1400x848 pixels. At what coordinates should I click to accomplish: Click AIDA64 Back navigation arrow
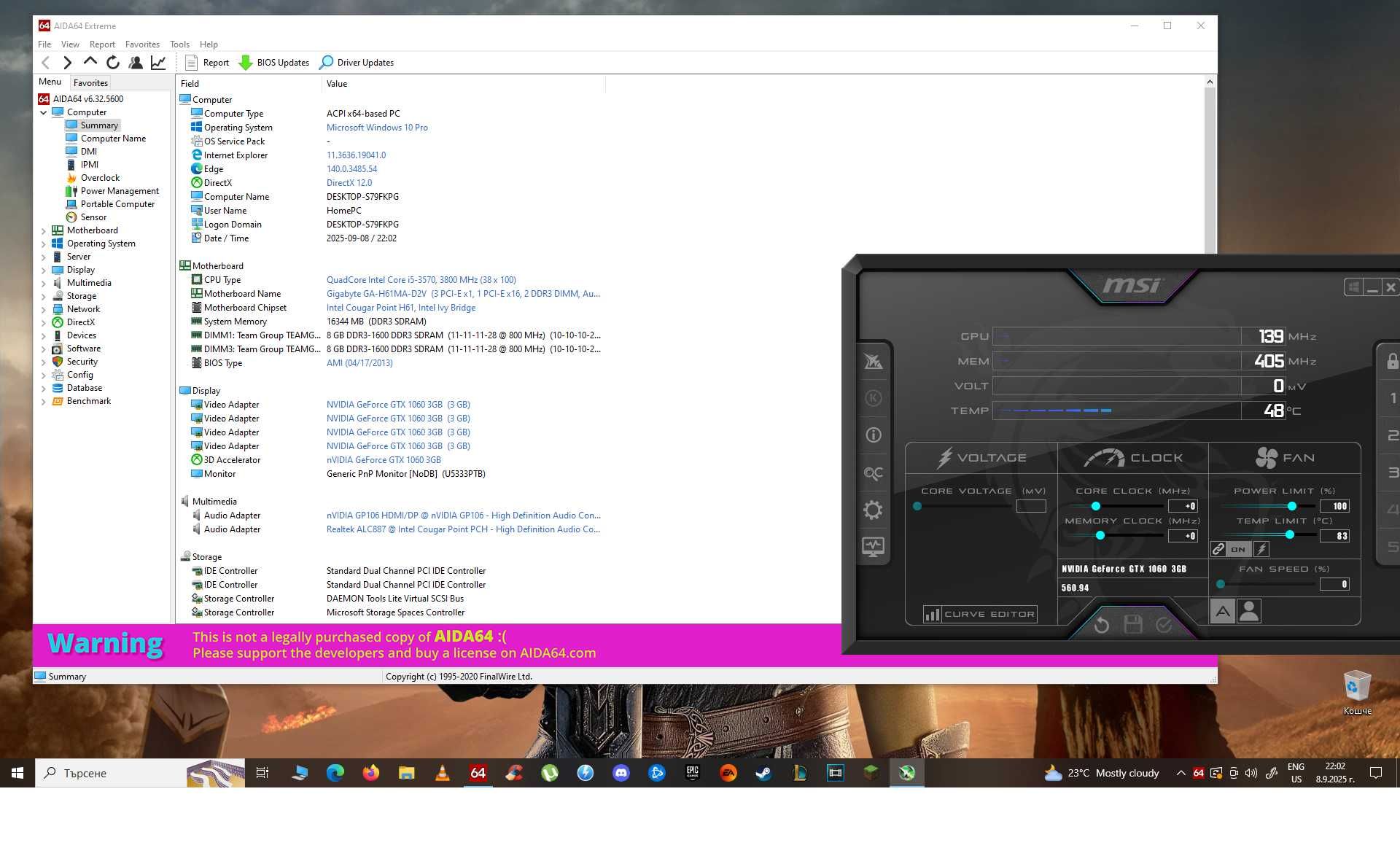tap(46, 63)
